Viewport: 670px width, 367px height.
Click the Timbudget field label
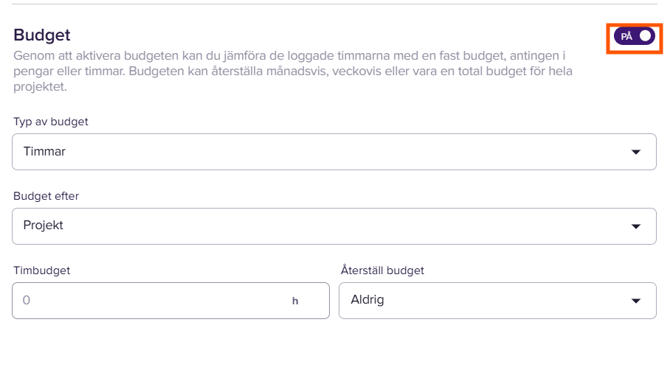42,270
